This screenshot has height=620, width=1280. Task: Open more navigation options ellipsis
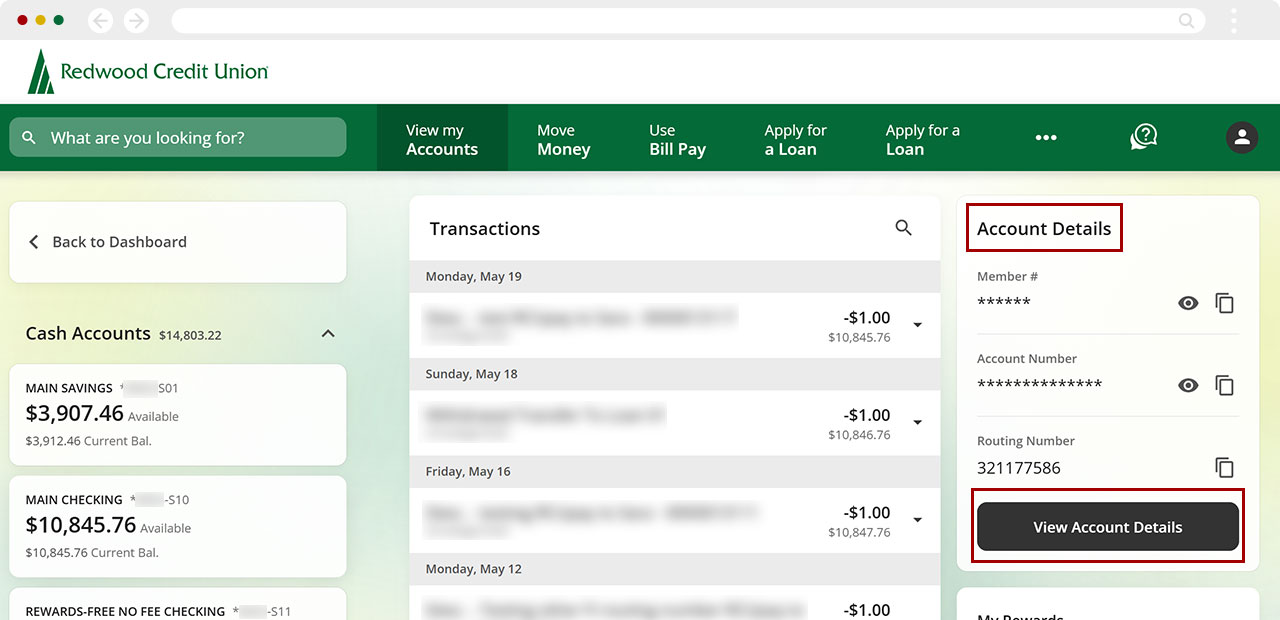pyautogui.click(x=1046, y=138)
